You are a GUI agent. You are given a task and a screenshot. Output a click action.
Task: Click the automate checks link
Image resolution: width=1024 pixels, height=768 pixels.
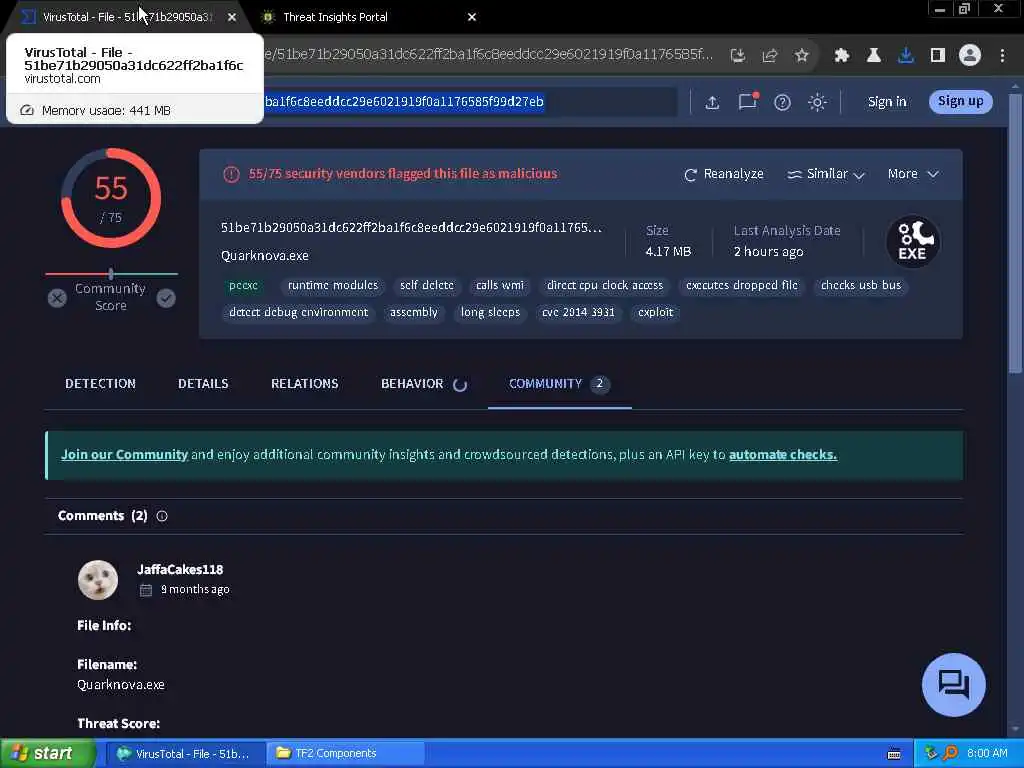pos(783,455)
